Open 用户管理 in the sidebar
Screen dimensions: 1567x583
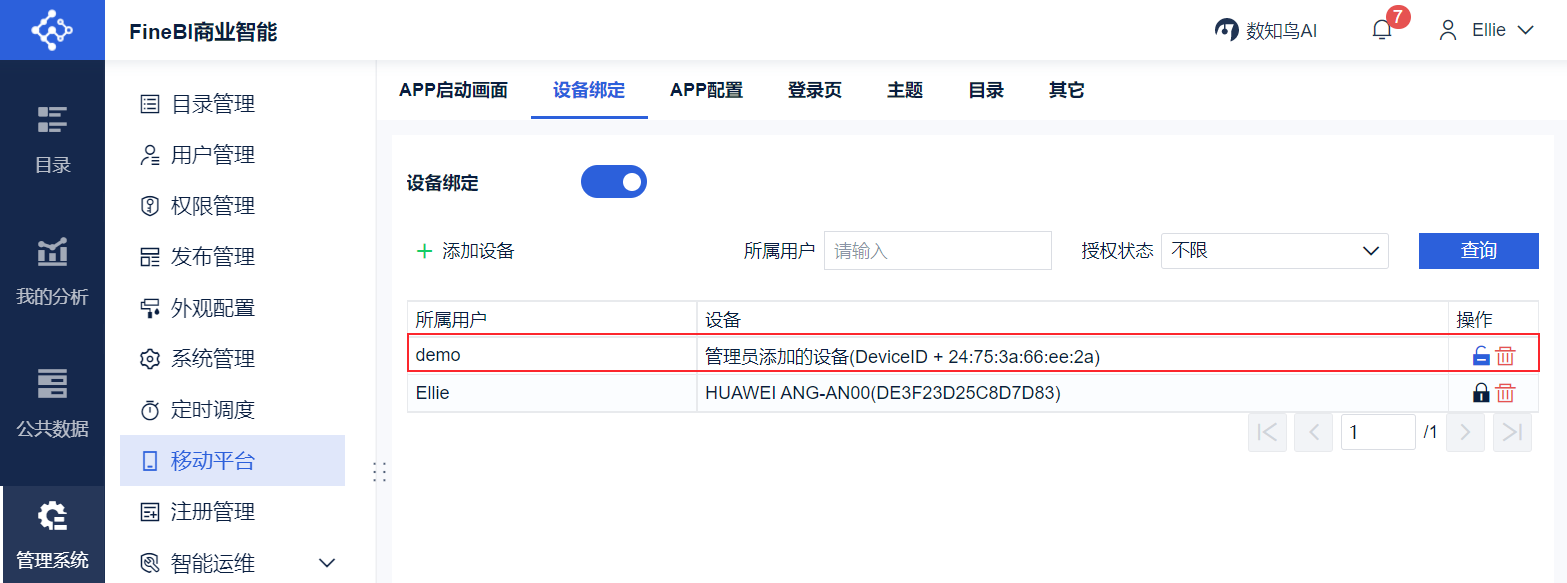pyautogui.click(x=232, y=155)
